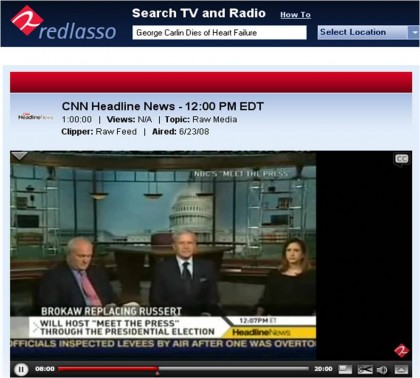
Task: Click the screen layout icon beside 20:00
Action: click(345, 369)
